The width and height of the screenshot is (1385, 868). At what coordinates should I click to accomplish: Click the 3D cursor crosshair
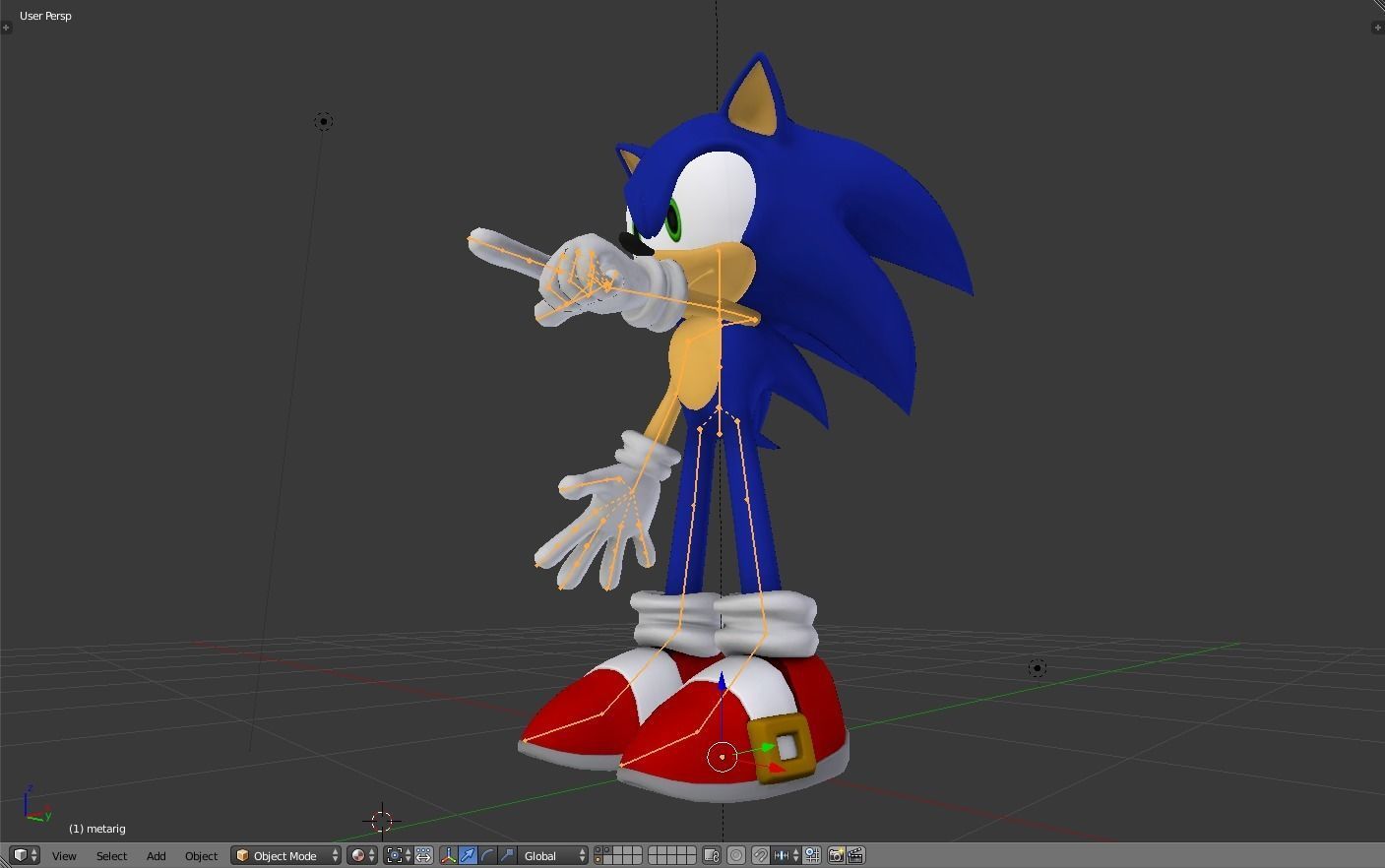point(382,820)
